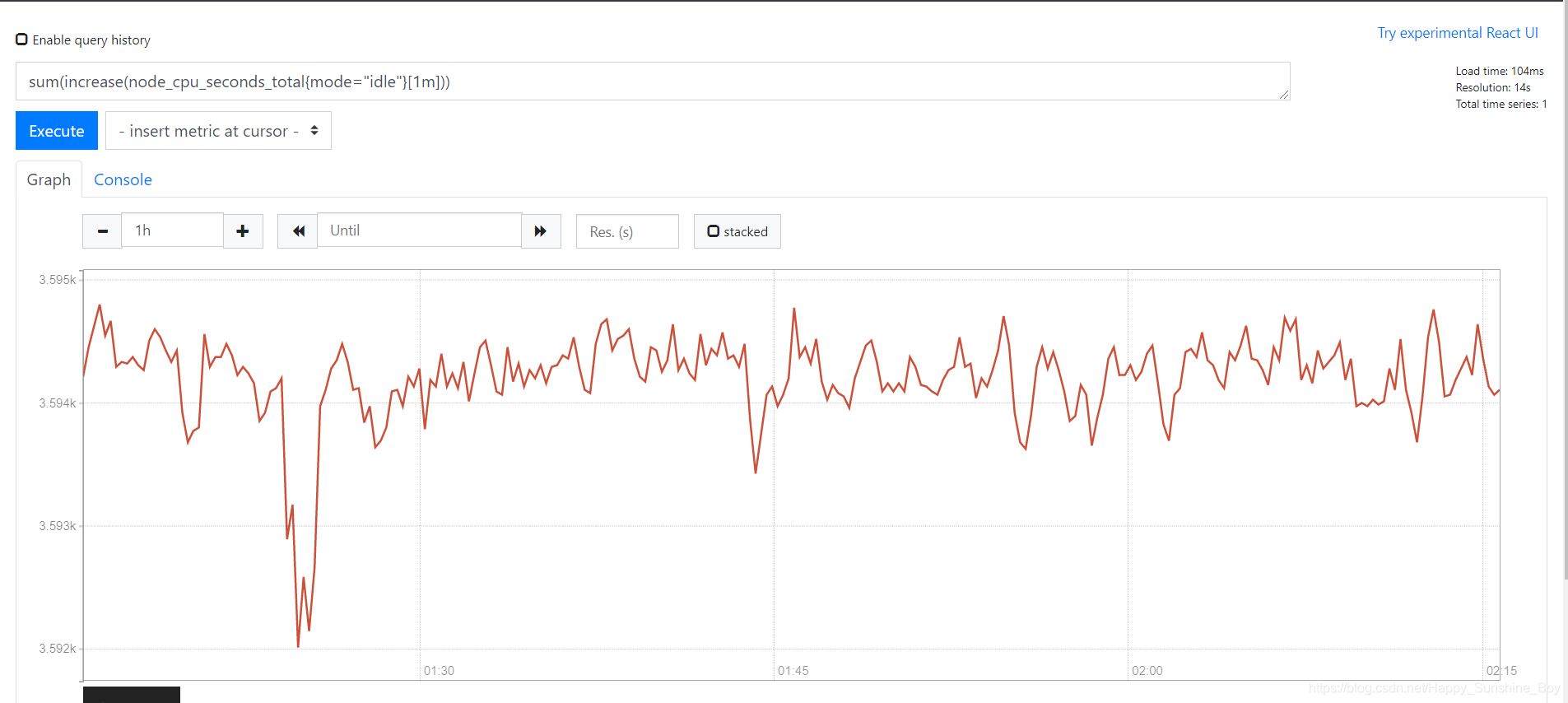Screen dimensions: 1568x703
Task: Step backward in time with rewind icon
Action: coord(298,231)
